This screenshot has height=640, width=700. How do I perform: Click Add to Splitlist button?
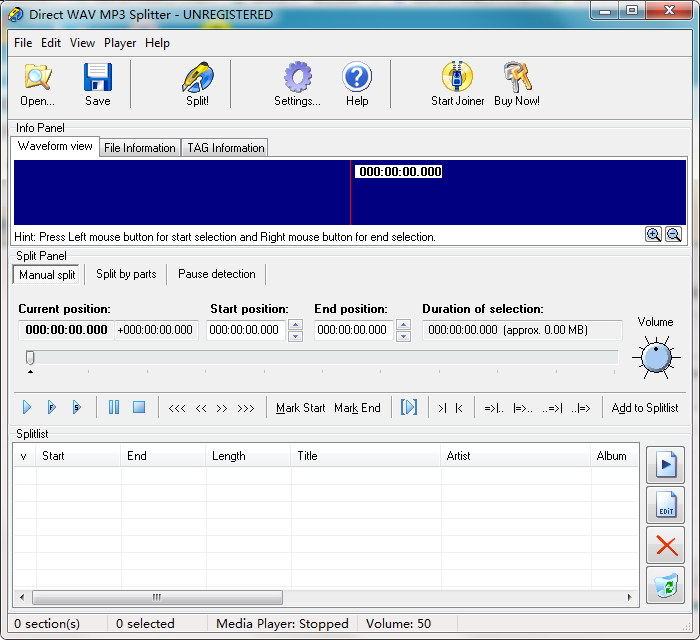click(x=645, y=408)
